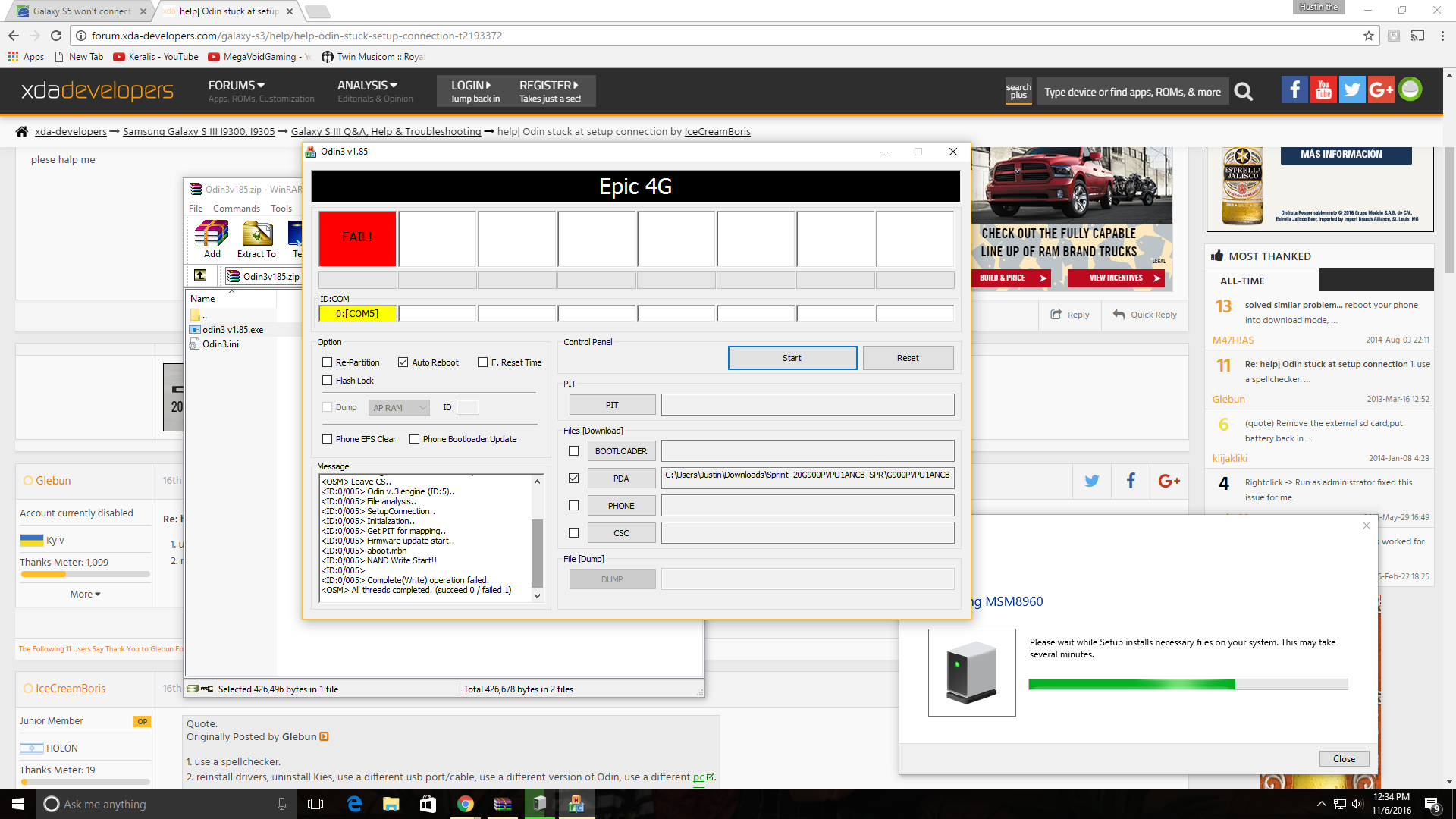1456x819 pixels.
Task: Open File Explorer from the taskbar
Action: [391, 804]
